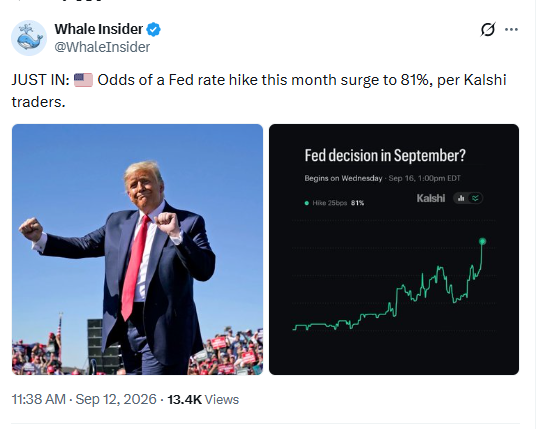Click the tweet text about Fed rate hike
This screenshot has width=542, height=429.
(x=259, y=91)
